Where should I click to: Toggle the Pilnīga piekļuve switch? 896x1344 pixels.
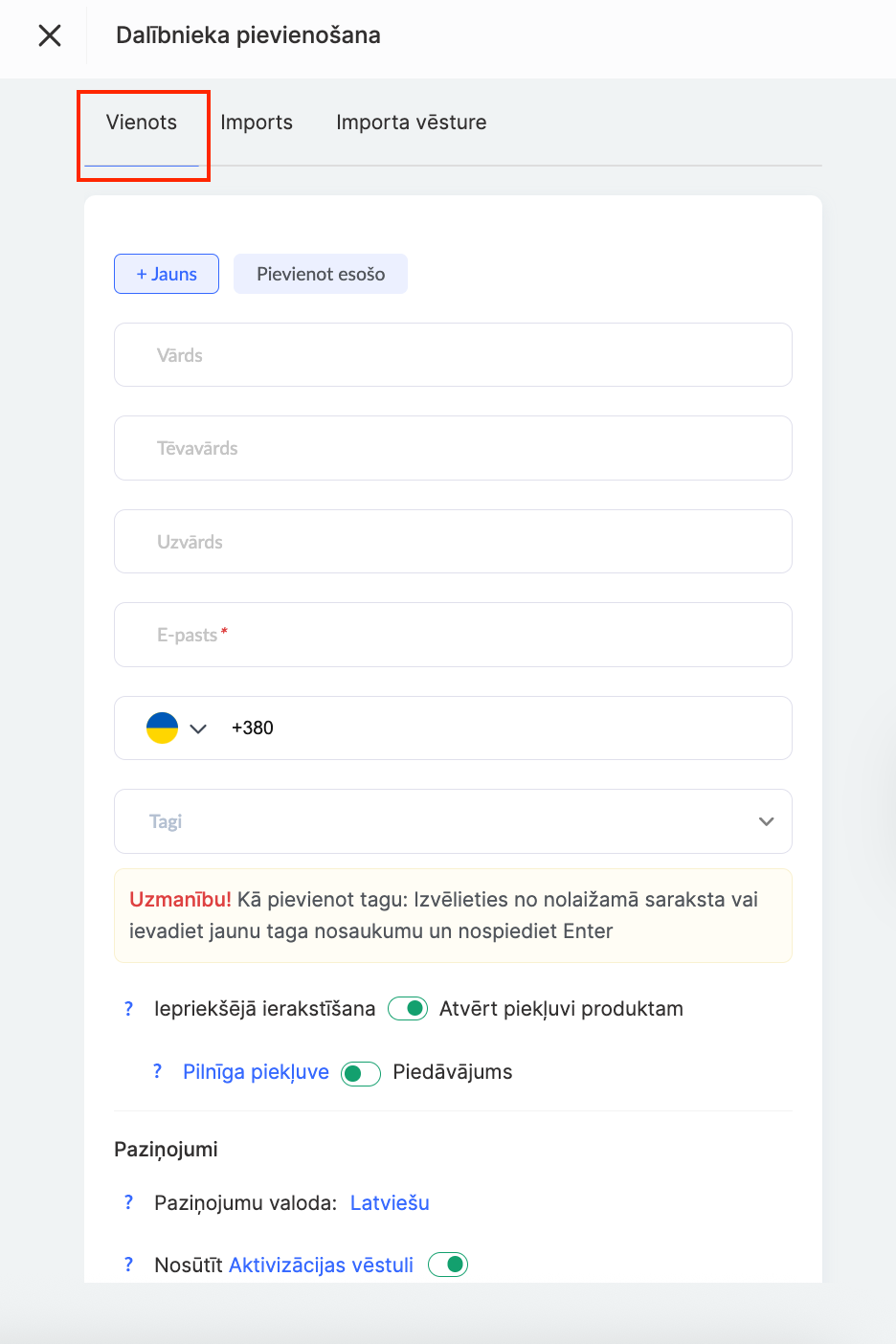pos(361,1073)
